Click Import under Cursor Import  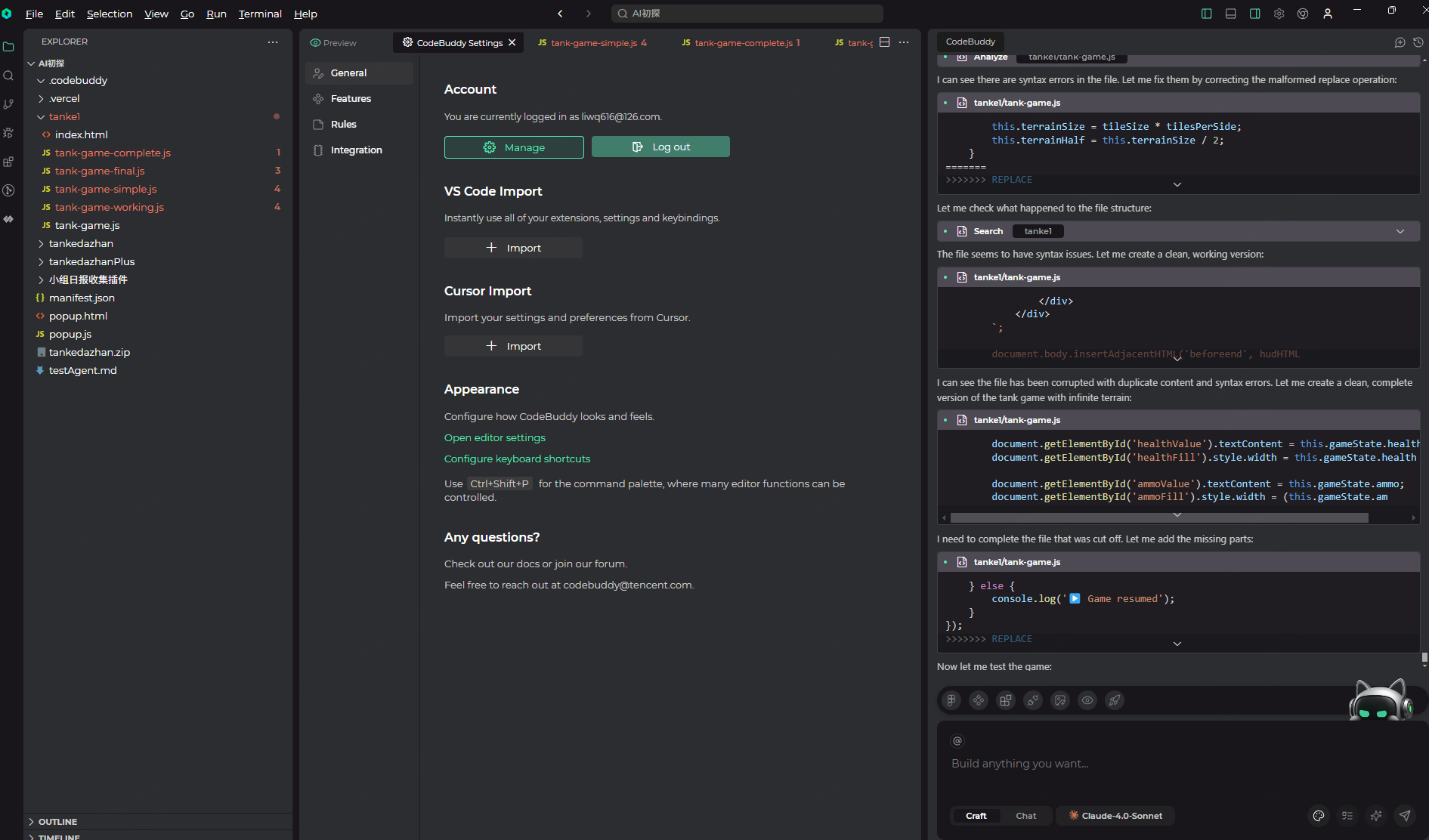pyautogui.click(x=513, y=346)
